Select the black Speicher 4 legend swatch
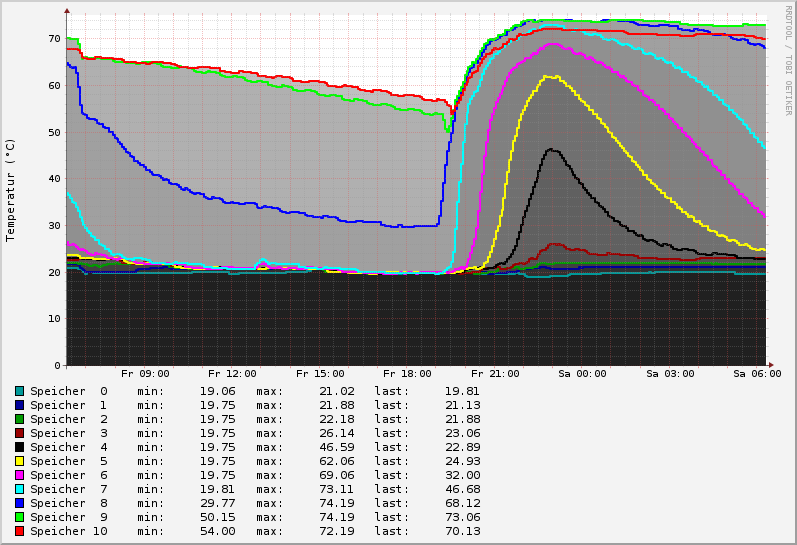The width and height of the screenshot is (797, 545). point(19,447)
